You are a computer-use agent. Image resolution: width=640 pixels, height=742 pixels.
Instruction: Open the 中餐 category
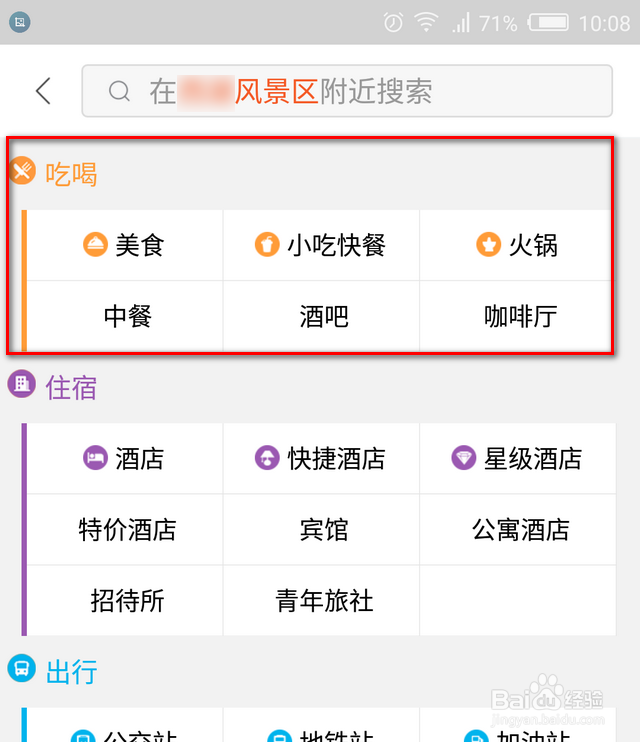[x=127, y=316]
